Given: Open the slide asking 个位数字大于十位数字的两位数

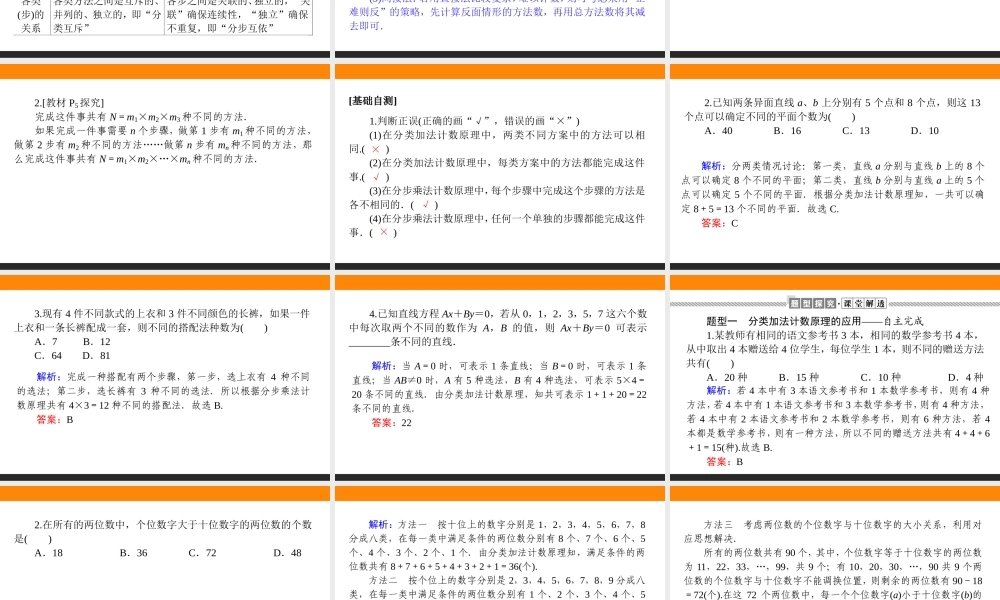Looking at the screenshot, I should coord(165,543).
